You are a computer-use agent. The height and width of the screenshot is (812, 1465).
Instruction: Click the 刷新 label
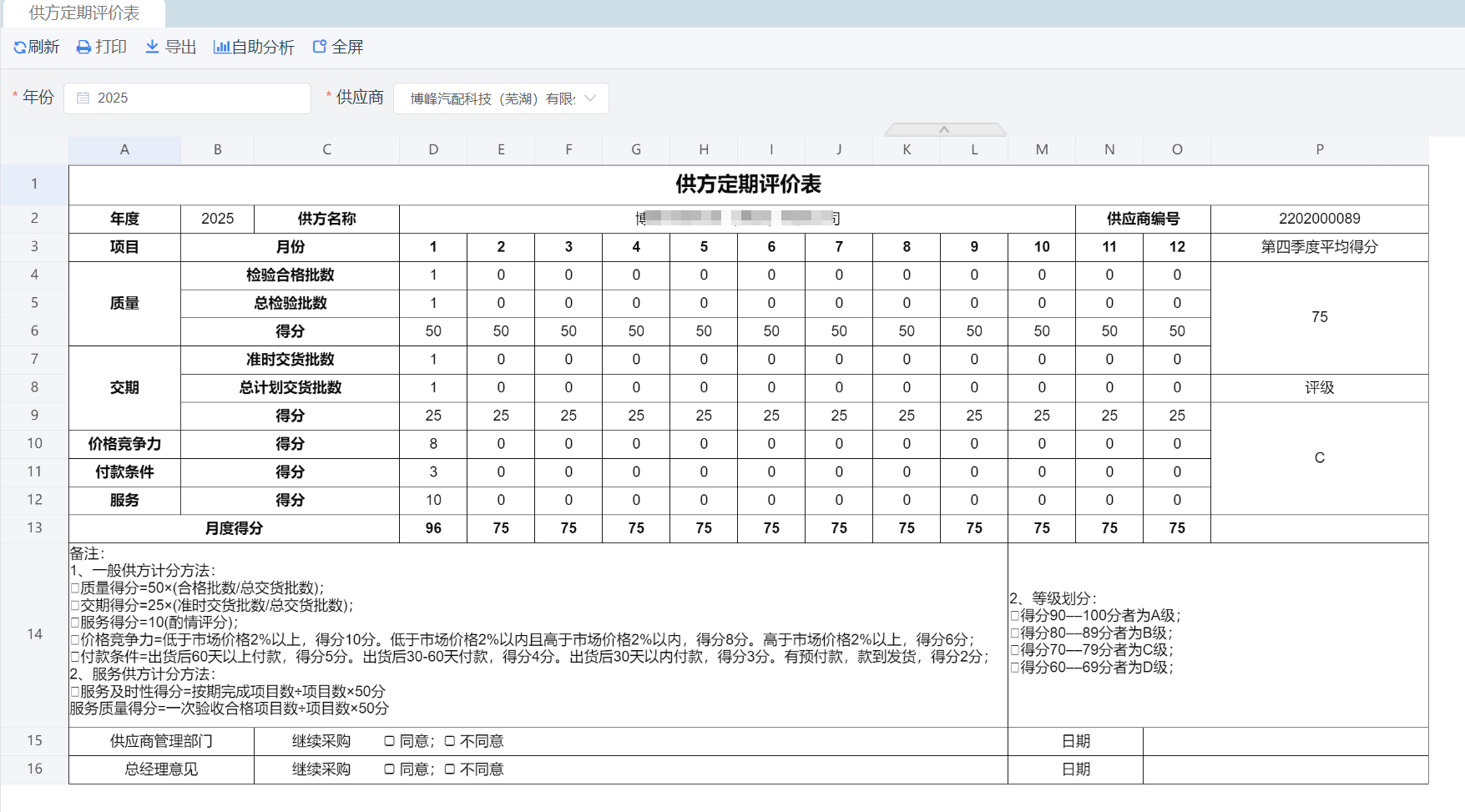[x=44, y=48]
